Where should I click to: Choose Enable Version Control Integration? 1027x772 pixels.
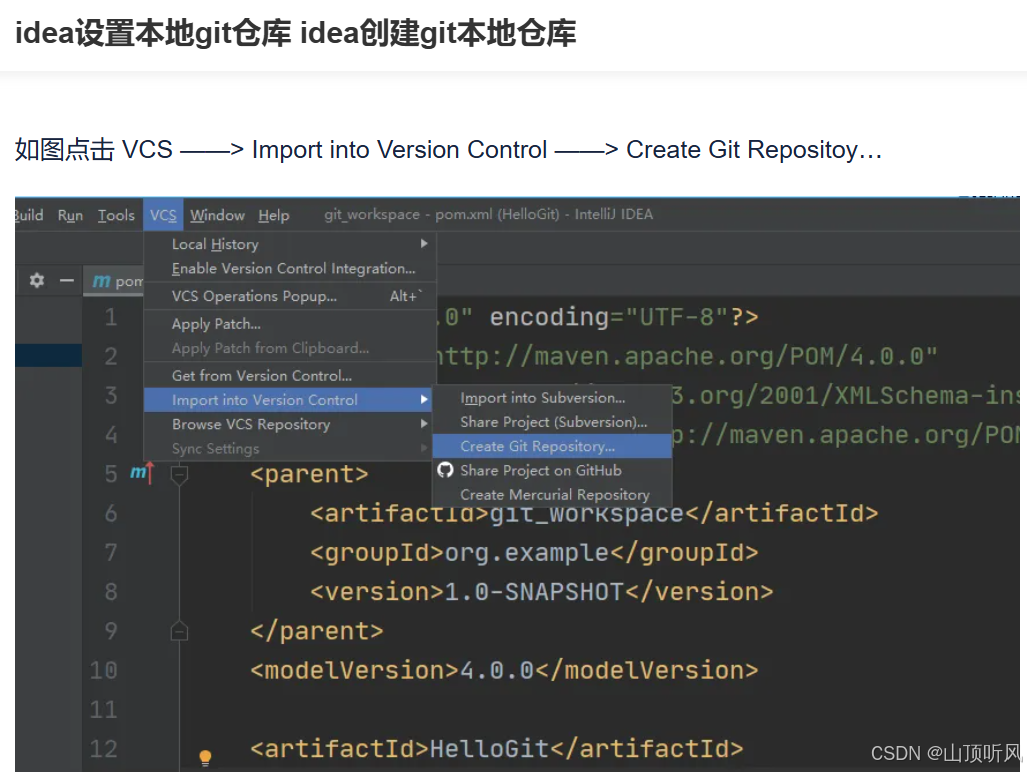click(290, 268)
